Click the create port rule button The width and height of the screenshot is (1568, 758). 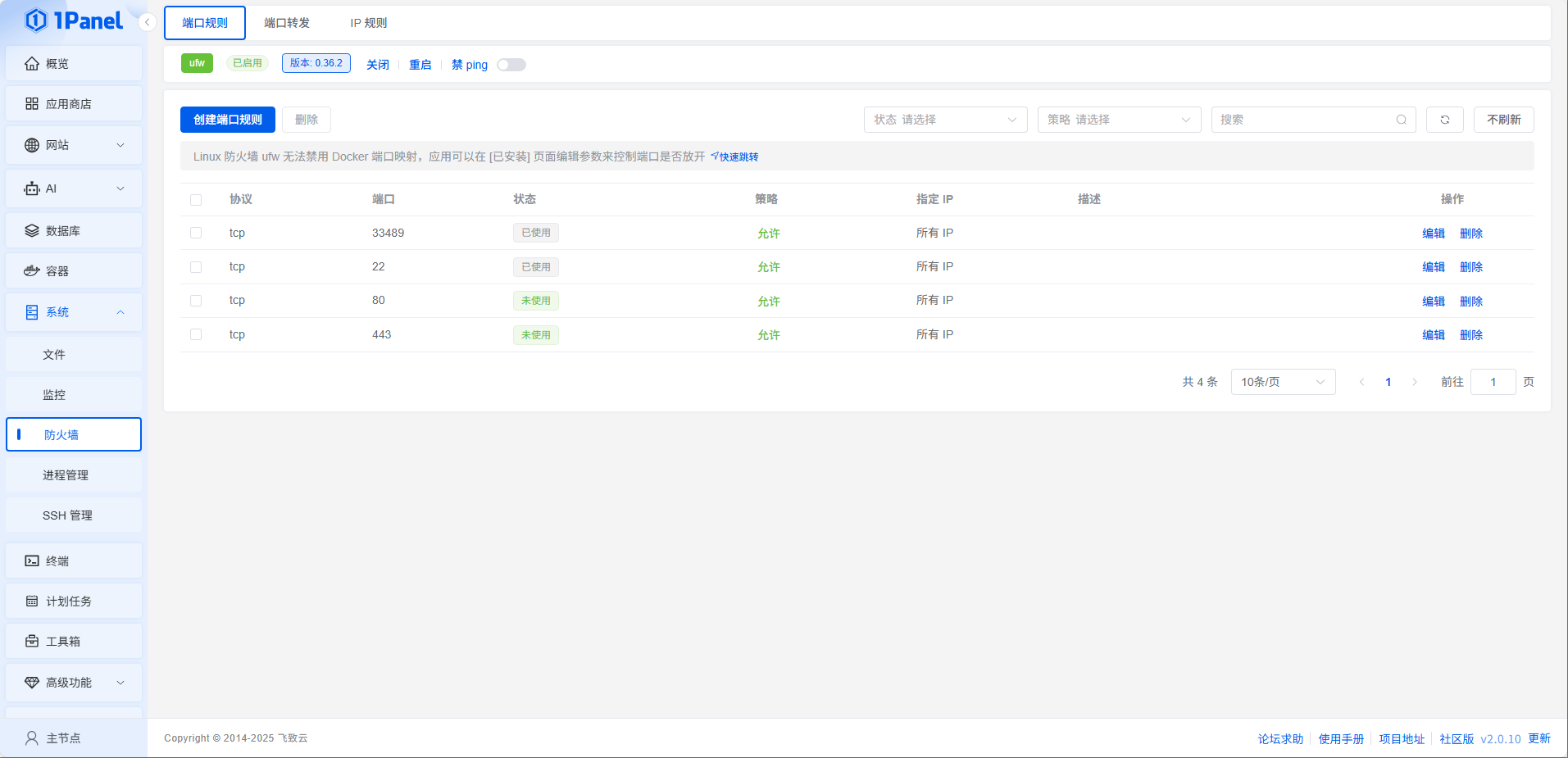(228, 120)
